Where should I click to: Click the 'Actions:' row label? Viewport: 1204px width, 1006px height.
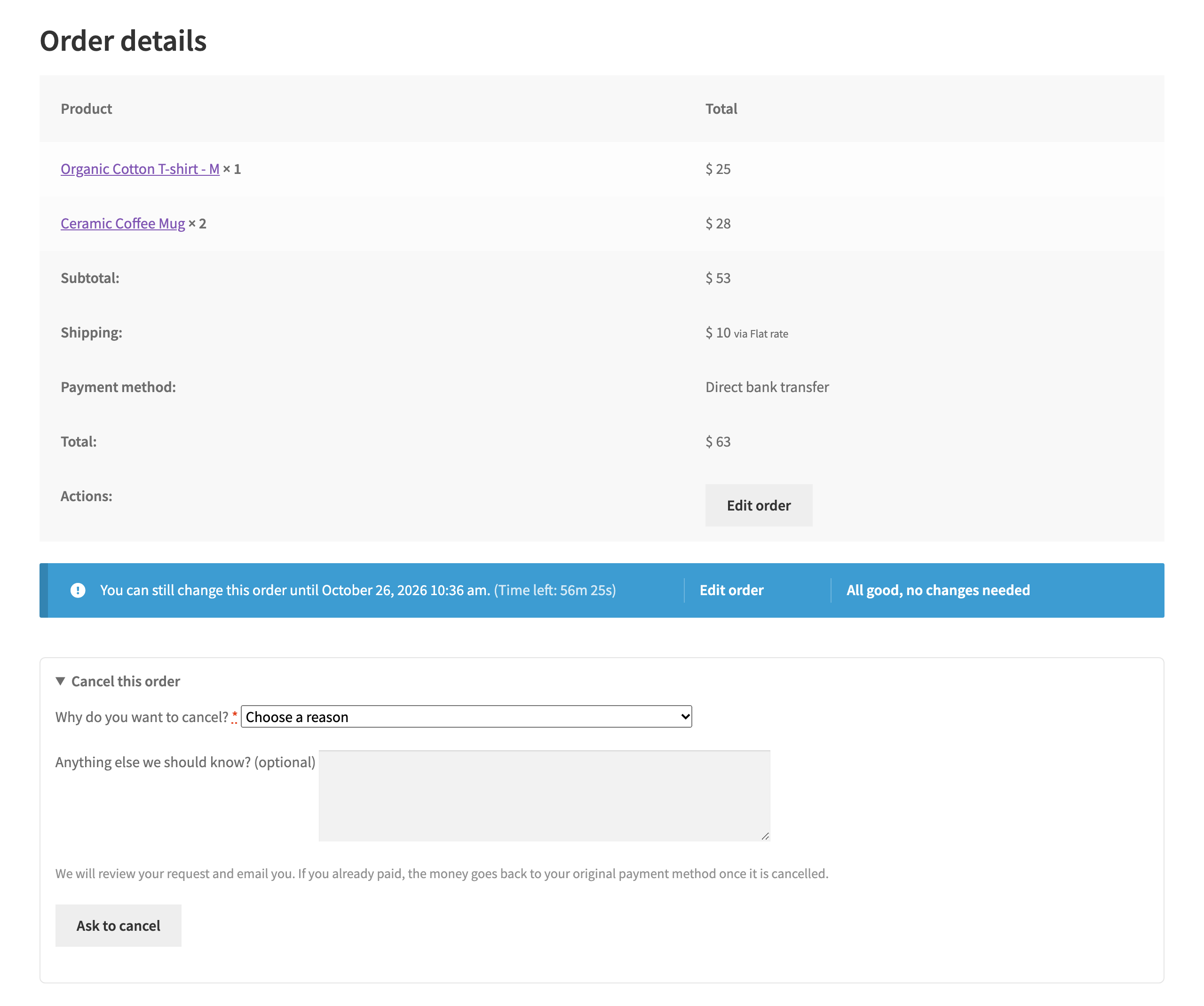coord(86,496)
